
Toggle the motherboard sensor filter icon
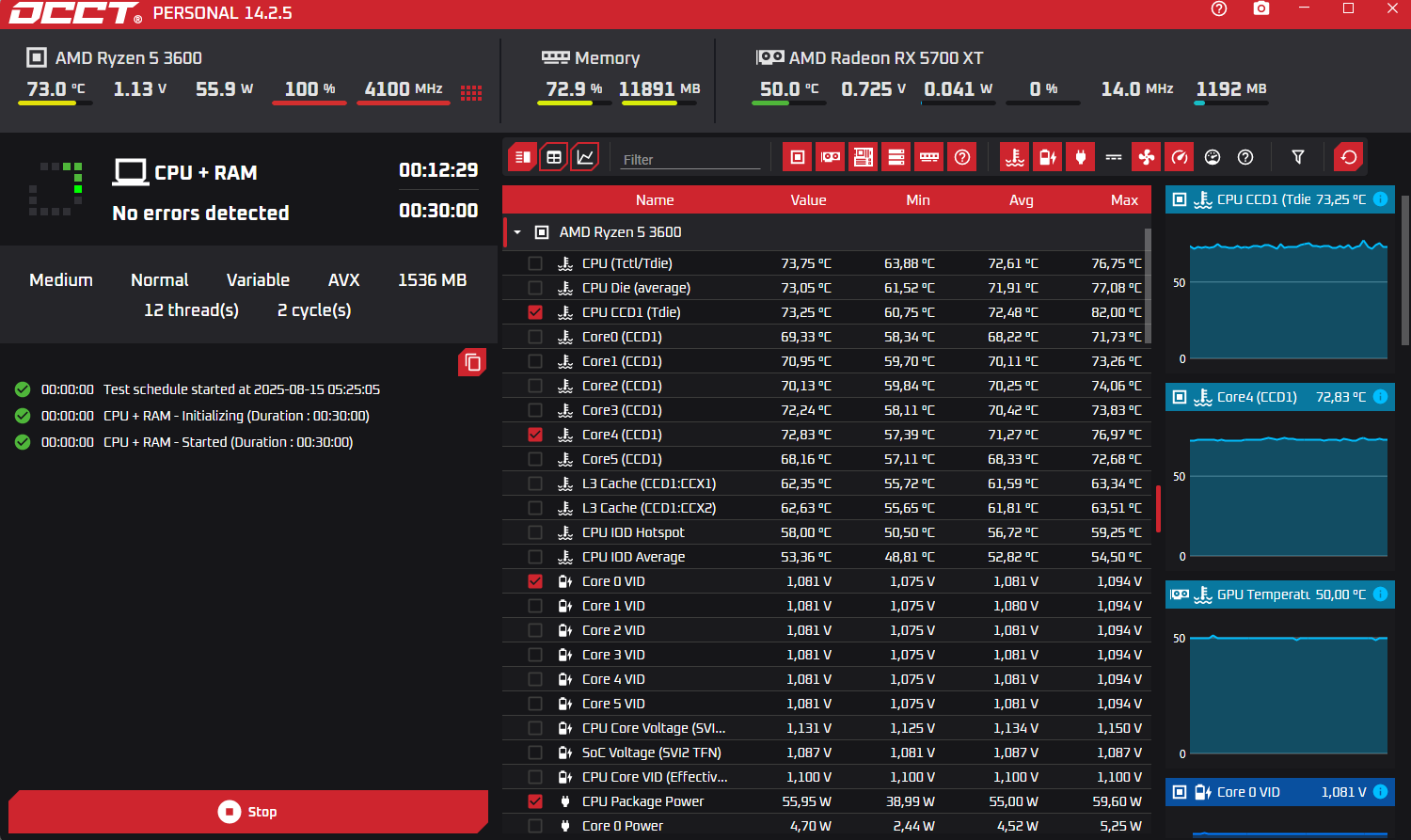click(x=864, y=157)
